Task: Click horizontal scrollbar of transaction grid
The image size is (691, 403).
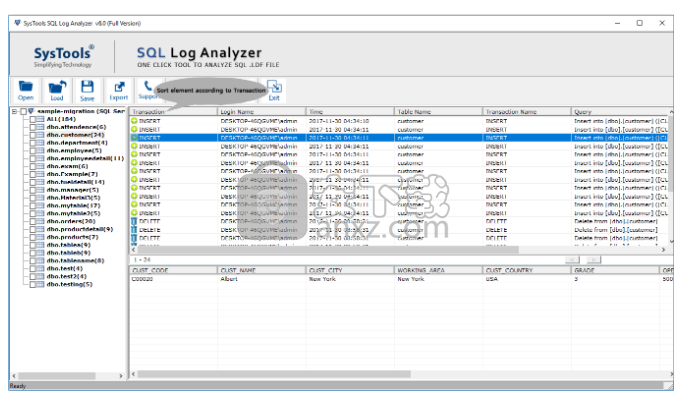Action: pyautogui.click(x=328, y=250)
